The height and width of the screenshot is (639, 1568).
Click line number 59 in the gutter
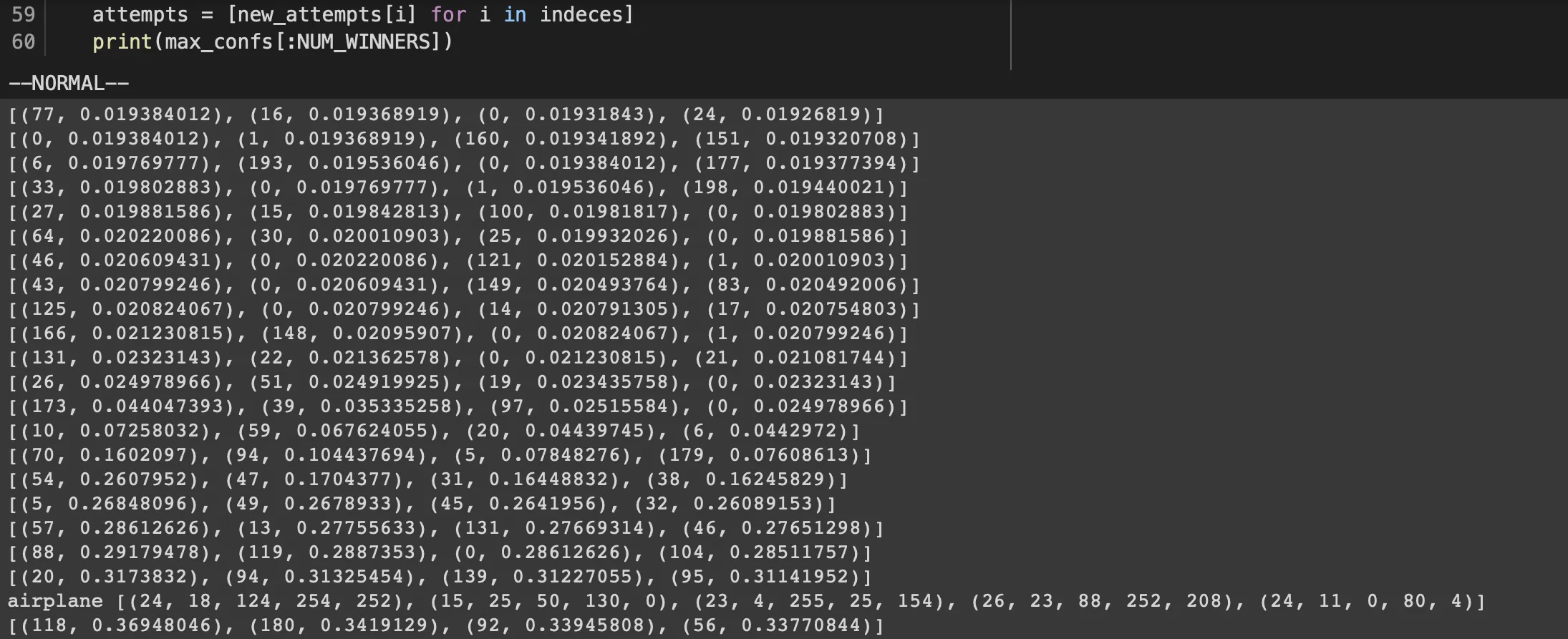23,14
